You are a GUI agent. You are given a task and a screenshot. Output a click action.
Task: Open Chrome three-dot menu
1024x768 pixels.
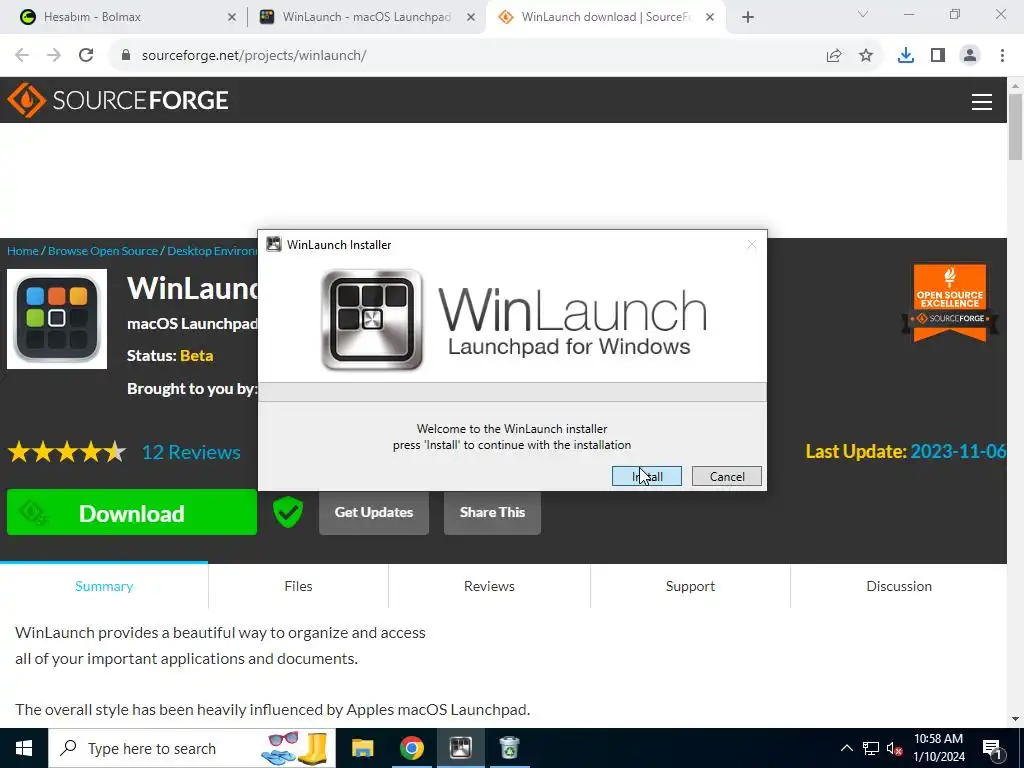1002,56
